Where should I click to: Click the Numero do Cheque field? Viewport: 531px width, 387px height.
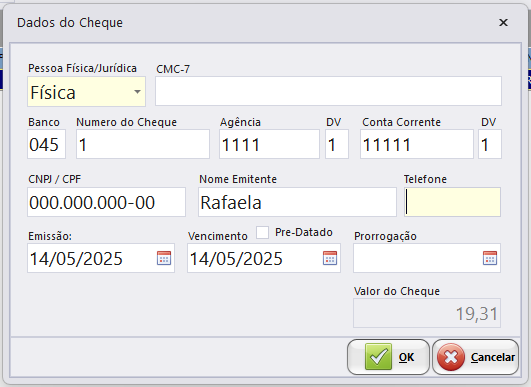143,144
